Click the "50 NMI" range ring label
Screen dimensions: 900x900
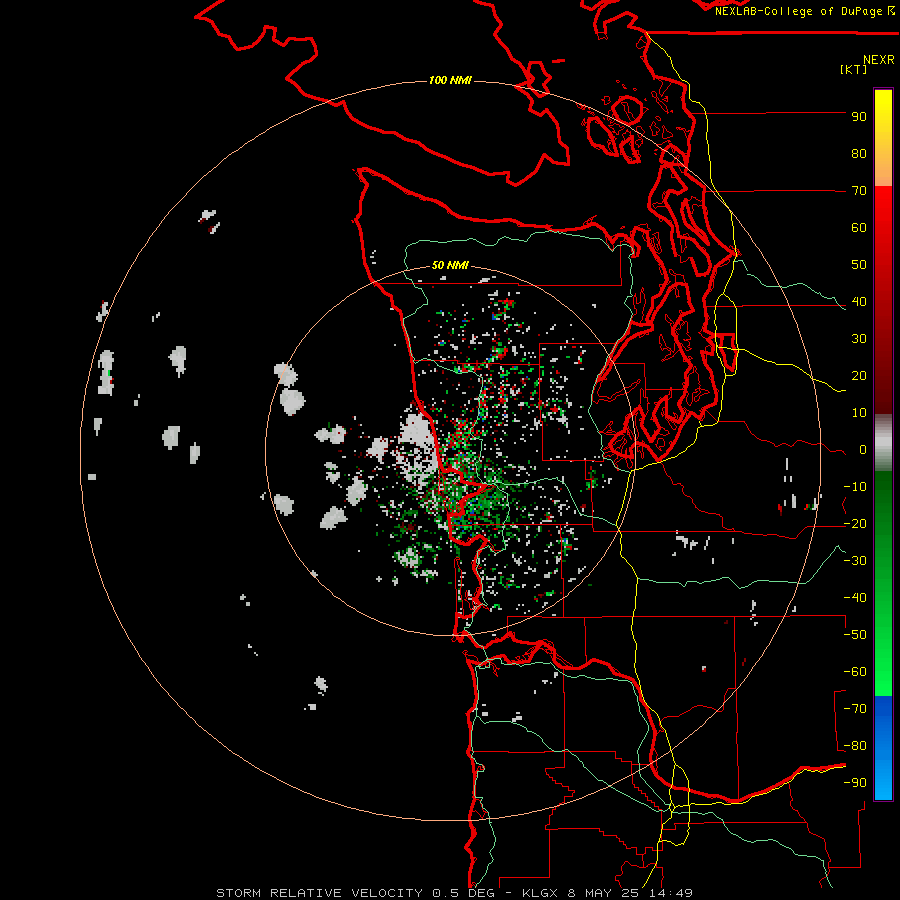pyautogui.click(x=451, y=265)
